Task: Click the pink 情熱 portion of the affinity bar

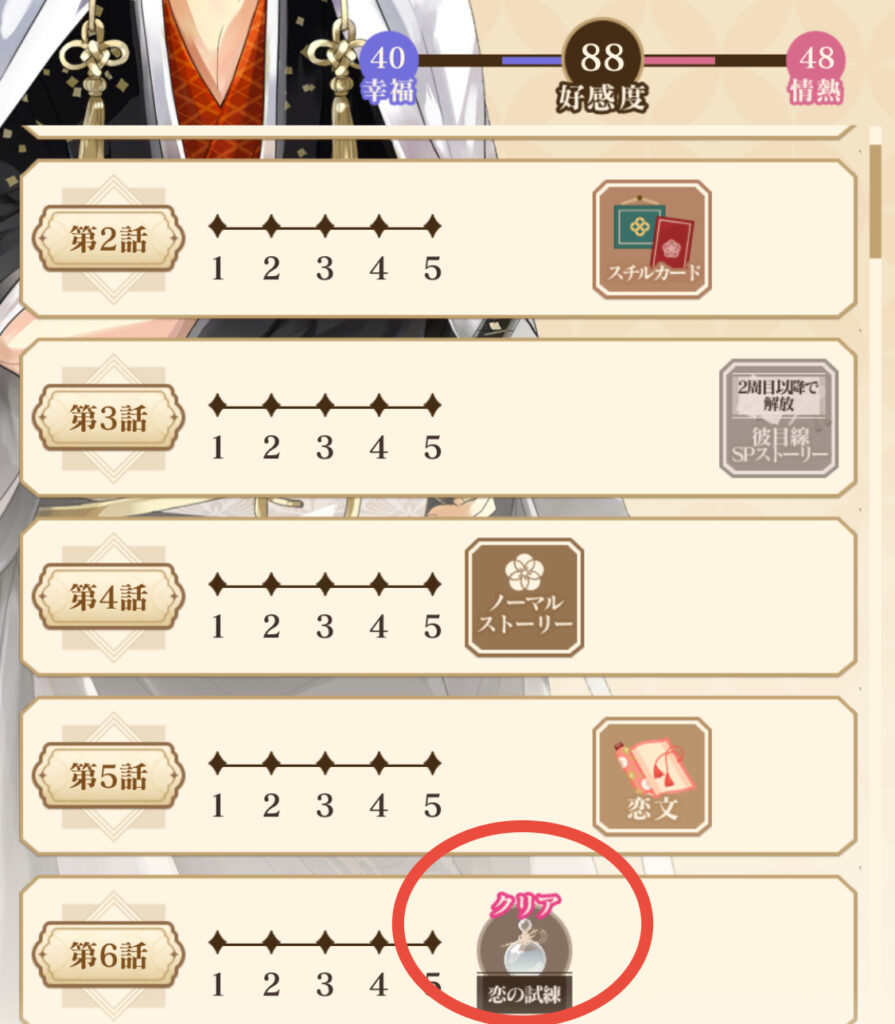Action: [679, 61]
